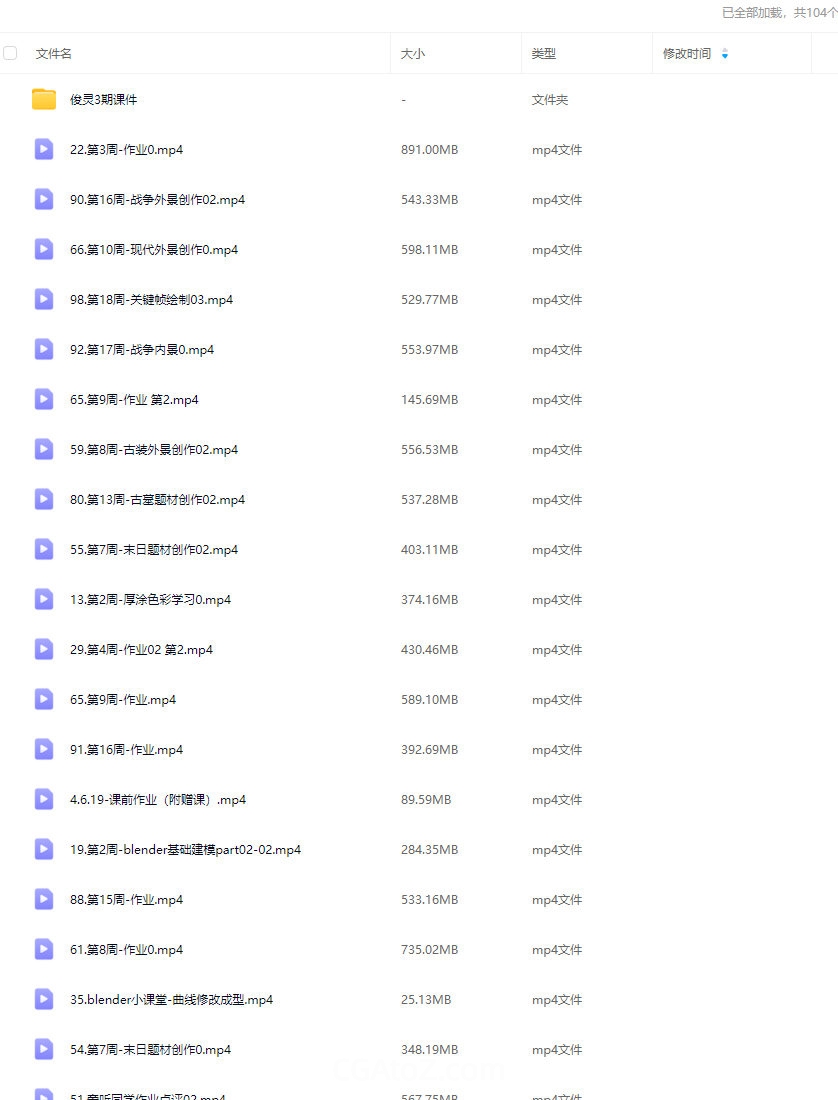Open file 80.第13周-古墓题材创作02.mp4
838x1100 pixels.
(x=157, y=499)
